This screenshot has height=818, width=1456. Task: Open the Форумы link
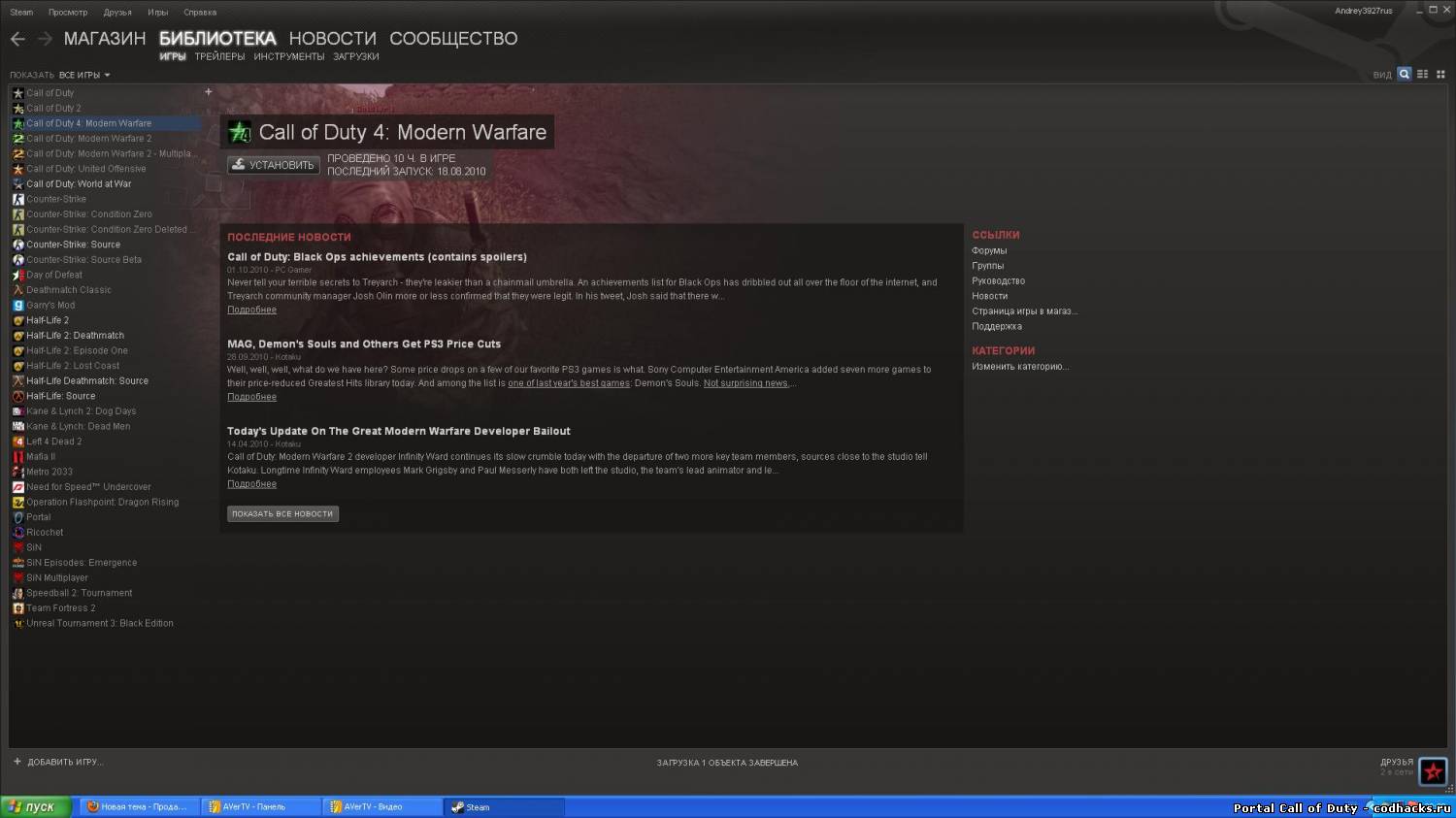(989, 250)
